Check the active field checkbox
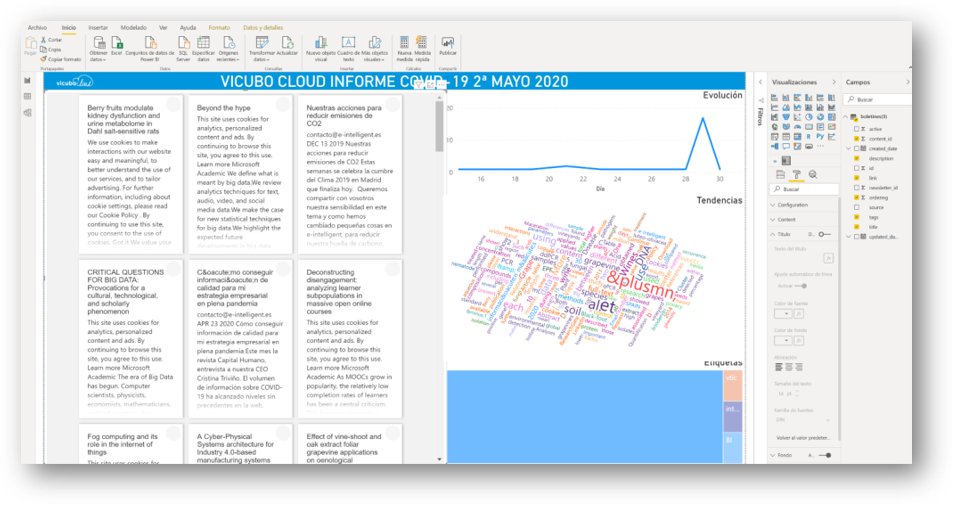The width and height of the screenshot is (953, 505). pyautogui.click(x=856, y=129)
